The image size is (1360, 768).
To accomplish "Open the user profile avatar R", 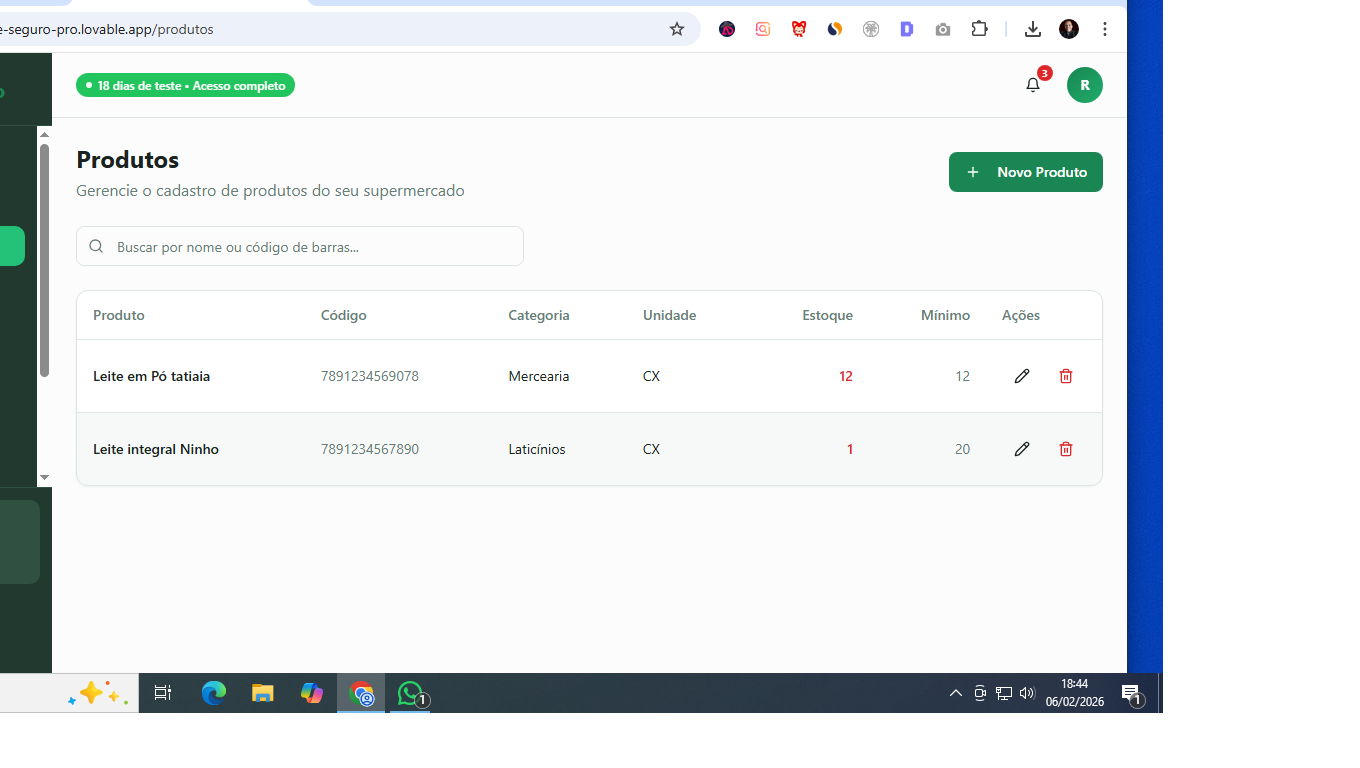I will 1084,85.
